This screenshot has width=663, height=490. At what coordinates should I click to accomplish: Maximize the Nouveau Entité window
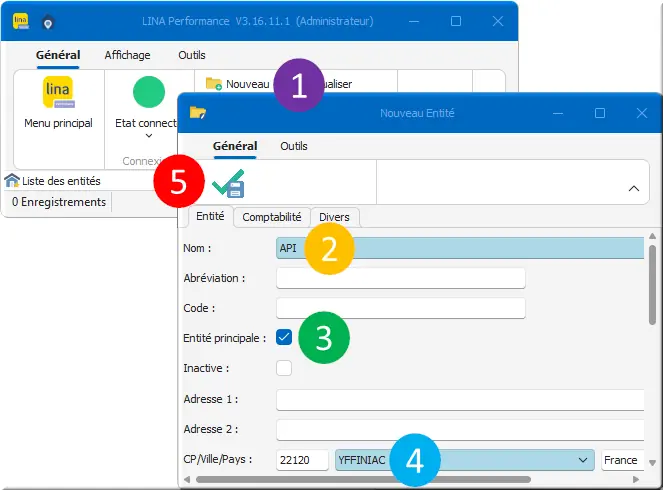(600, 113)
